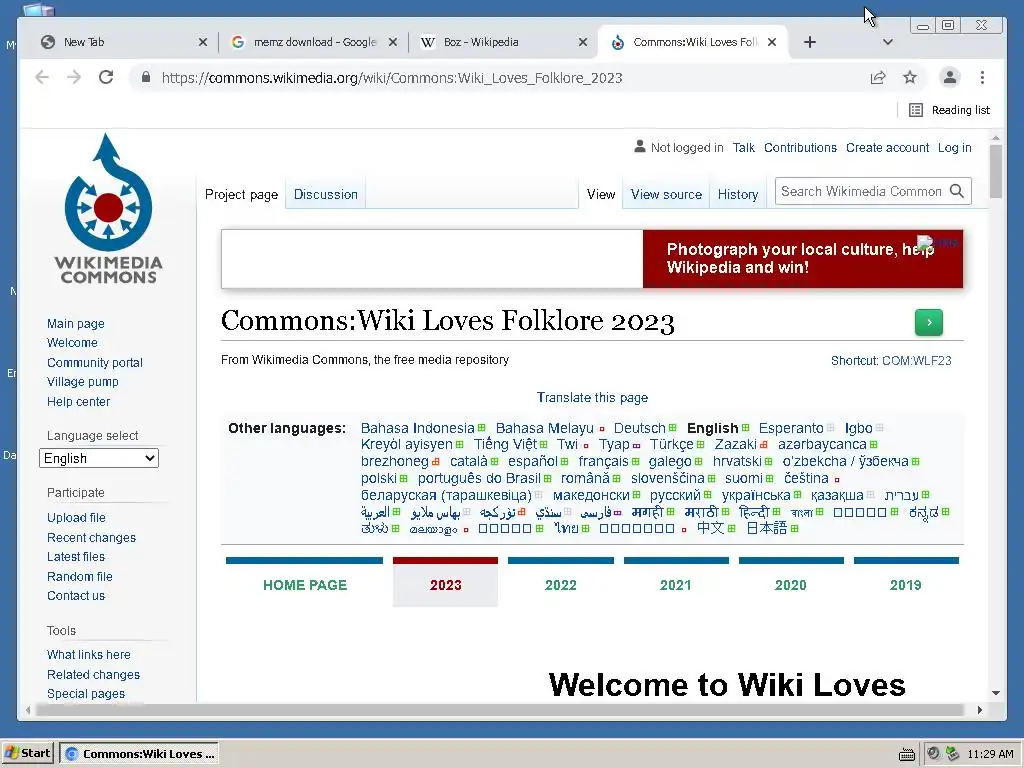Open Random file sidebar link

pyautogui.click(x=80, y=577)
